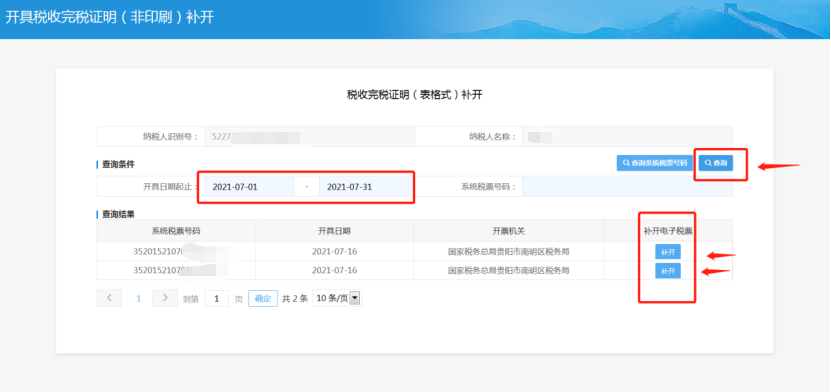This screenshot has width=831, height=392.
Task: Click the 查询结果 section heading
Action: pyautogui.click(x=118, y=215)
